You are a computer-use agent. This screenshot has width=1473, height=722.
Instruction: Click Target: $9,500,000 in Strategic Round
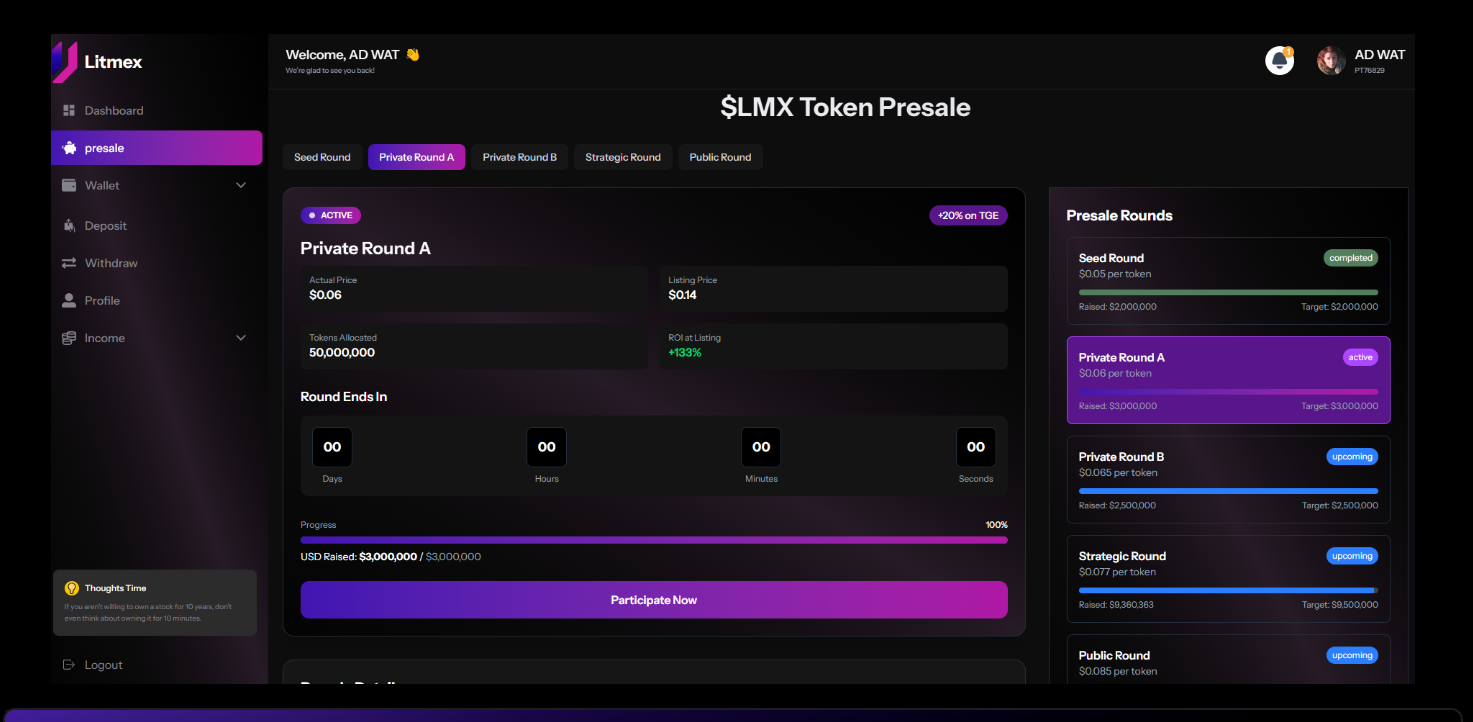[x=1340, y=605]
